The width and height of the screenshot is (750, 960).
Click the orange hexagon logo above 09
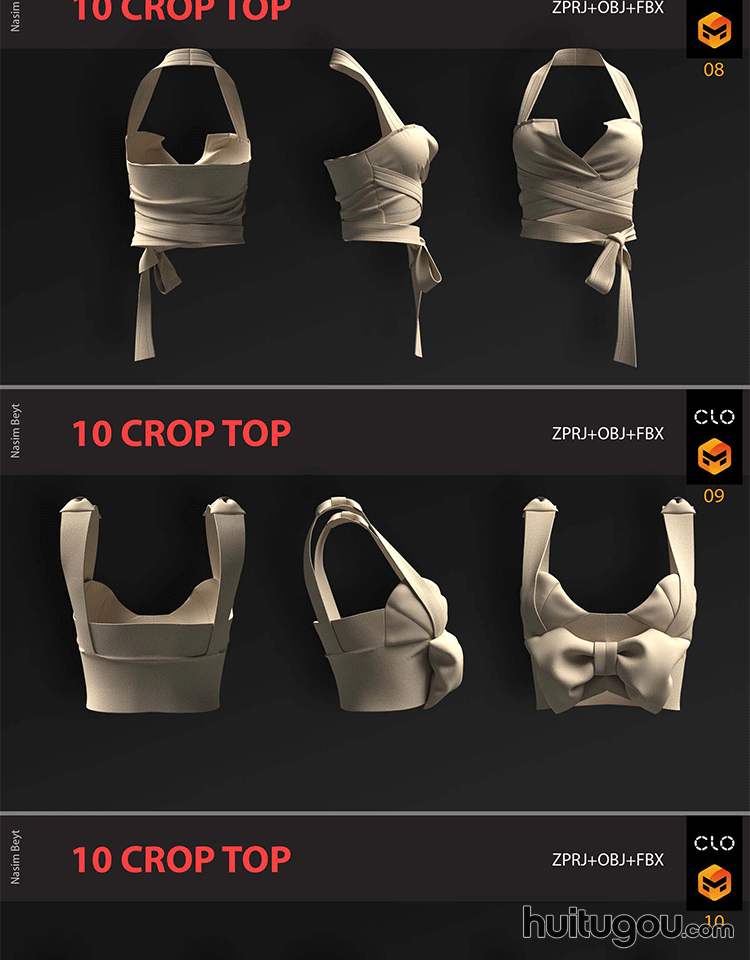714,456
